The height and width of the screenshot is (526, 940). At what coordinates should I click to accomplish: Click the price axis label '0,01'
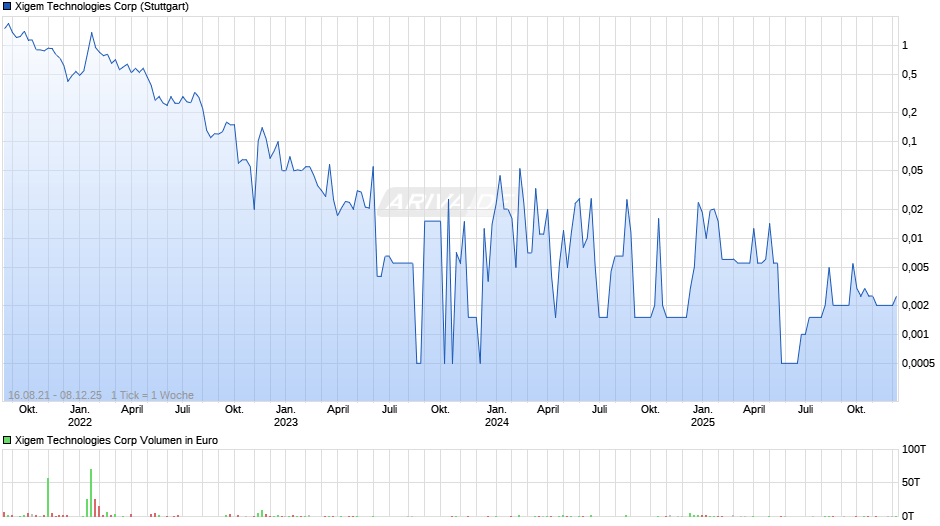tap(912, 238)
